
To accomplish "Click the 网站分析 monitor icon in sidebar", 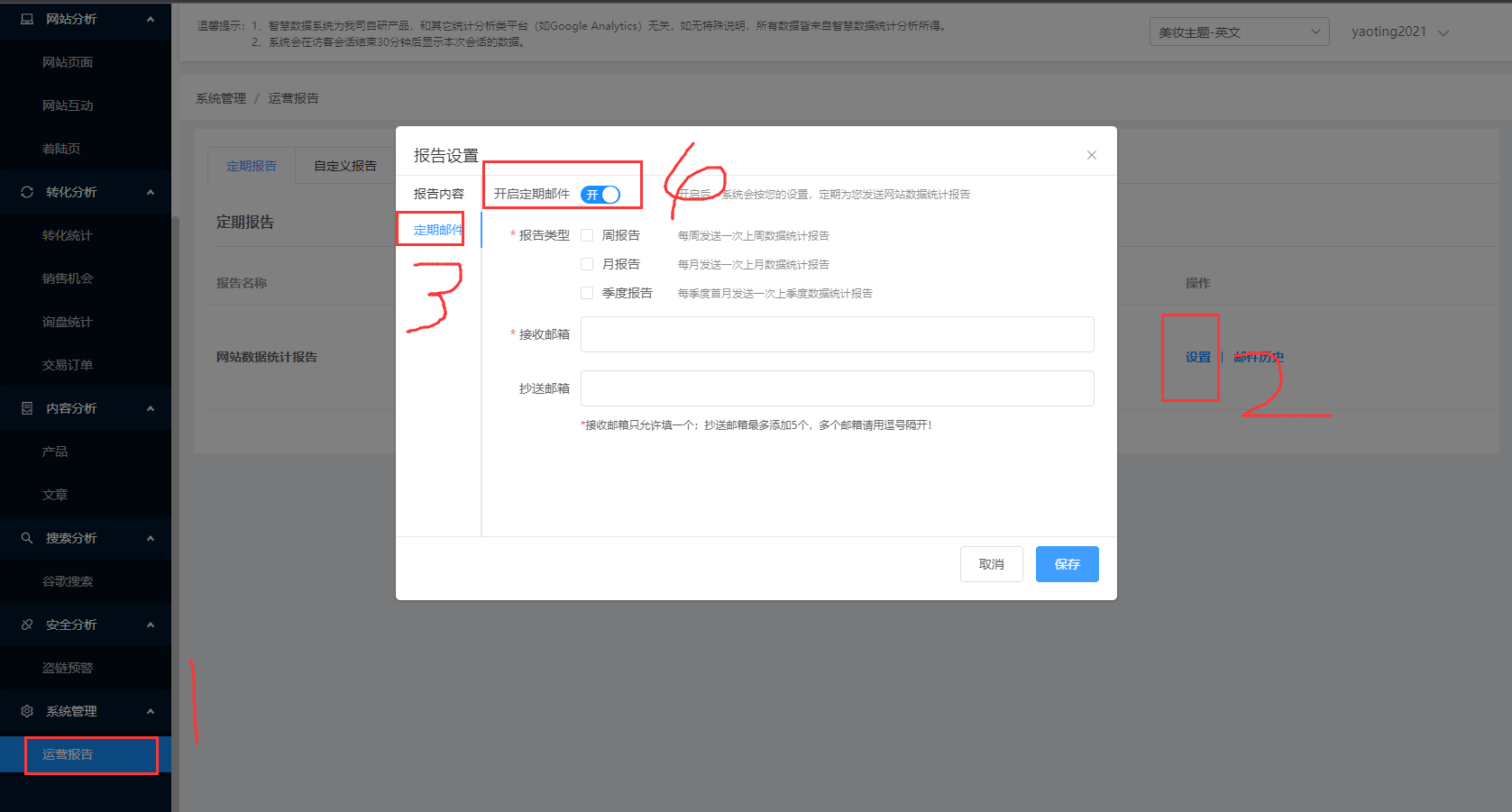I will (26, 18).
